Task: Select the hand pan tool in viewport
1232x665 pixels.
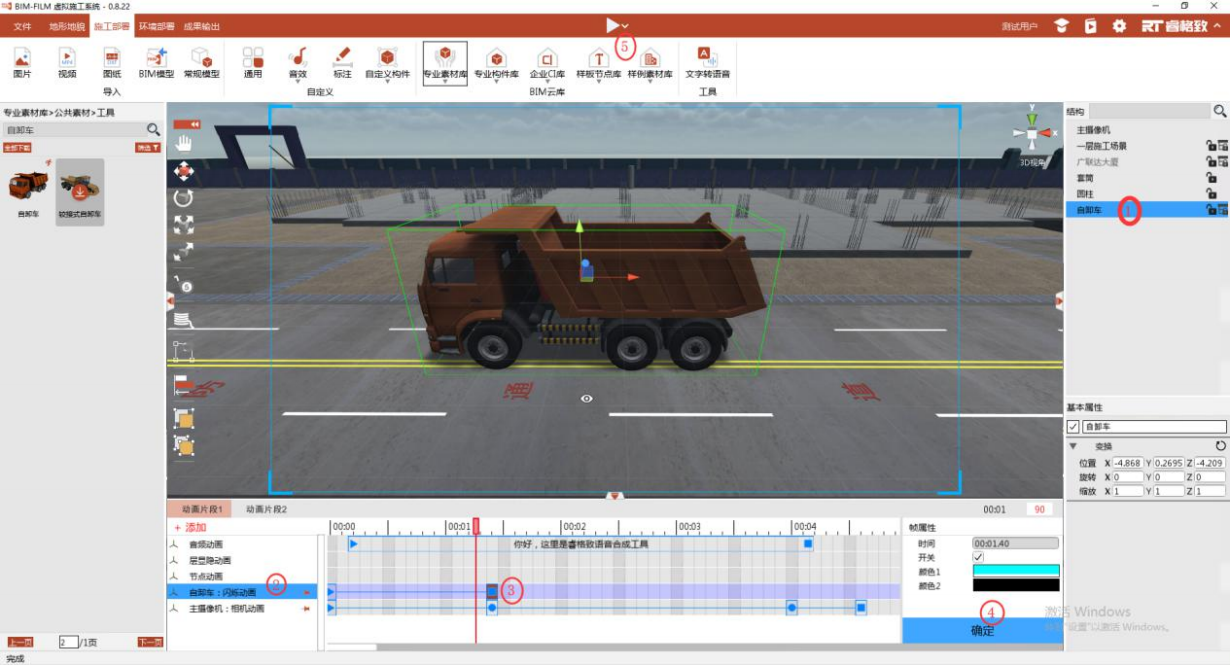Action: (184, 143)
